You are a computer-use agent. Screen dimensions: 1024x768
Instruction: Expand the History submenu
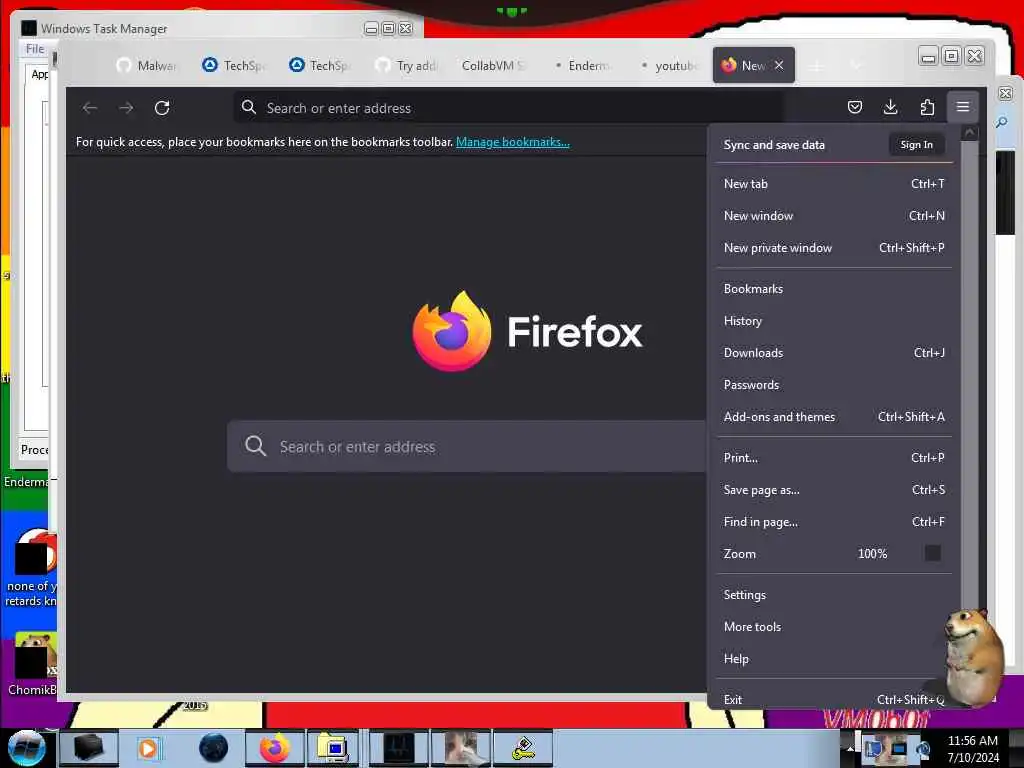pos(834,321)
